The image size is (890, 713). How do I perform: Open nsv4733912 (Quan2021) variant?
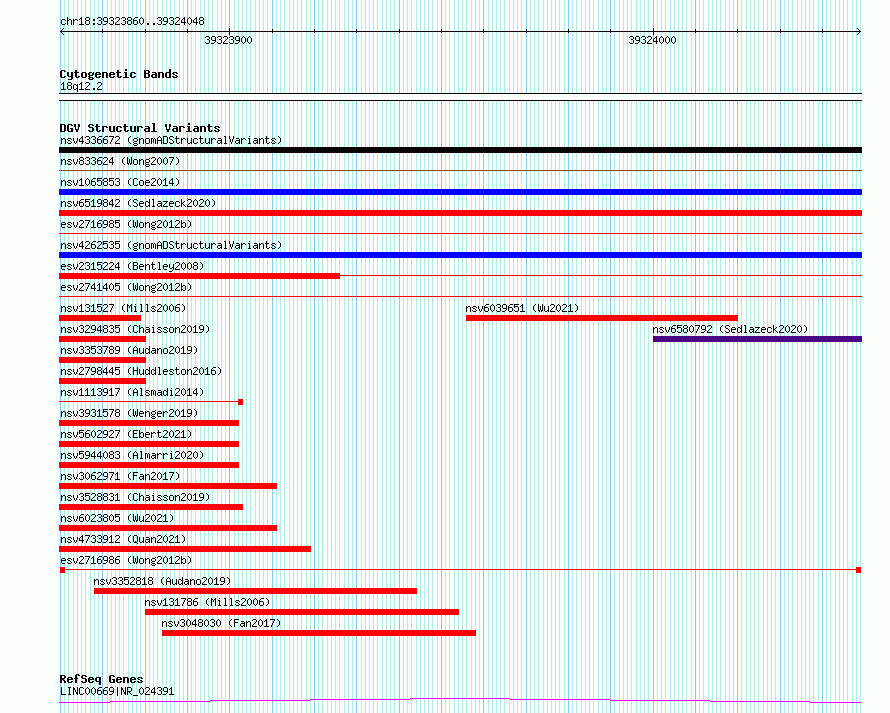(123, 539)
